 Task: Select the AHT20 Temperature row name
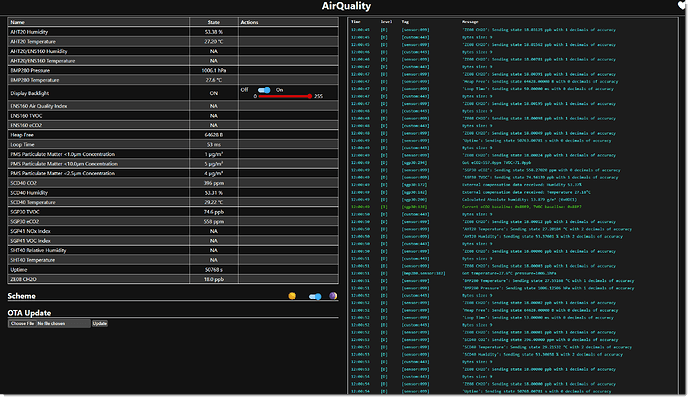click(x=33, y=42)
